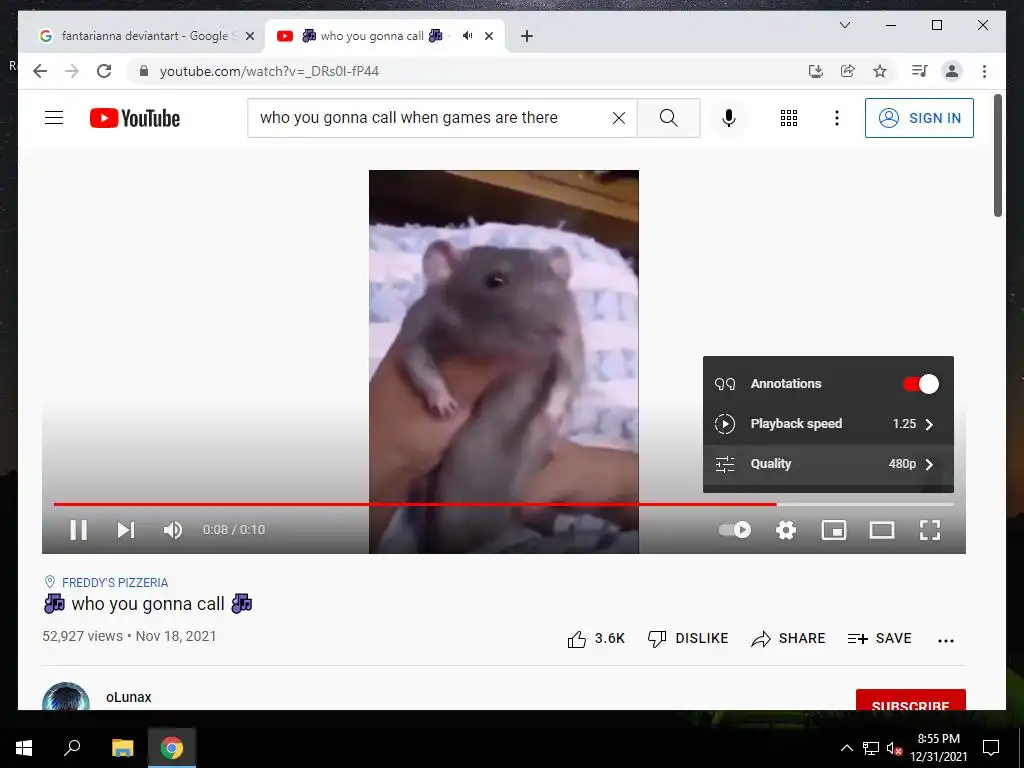Open the oLunax channel name

[x=129, y=697]
